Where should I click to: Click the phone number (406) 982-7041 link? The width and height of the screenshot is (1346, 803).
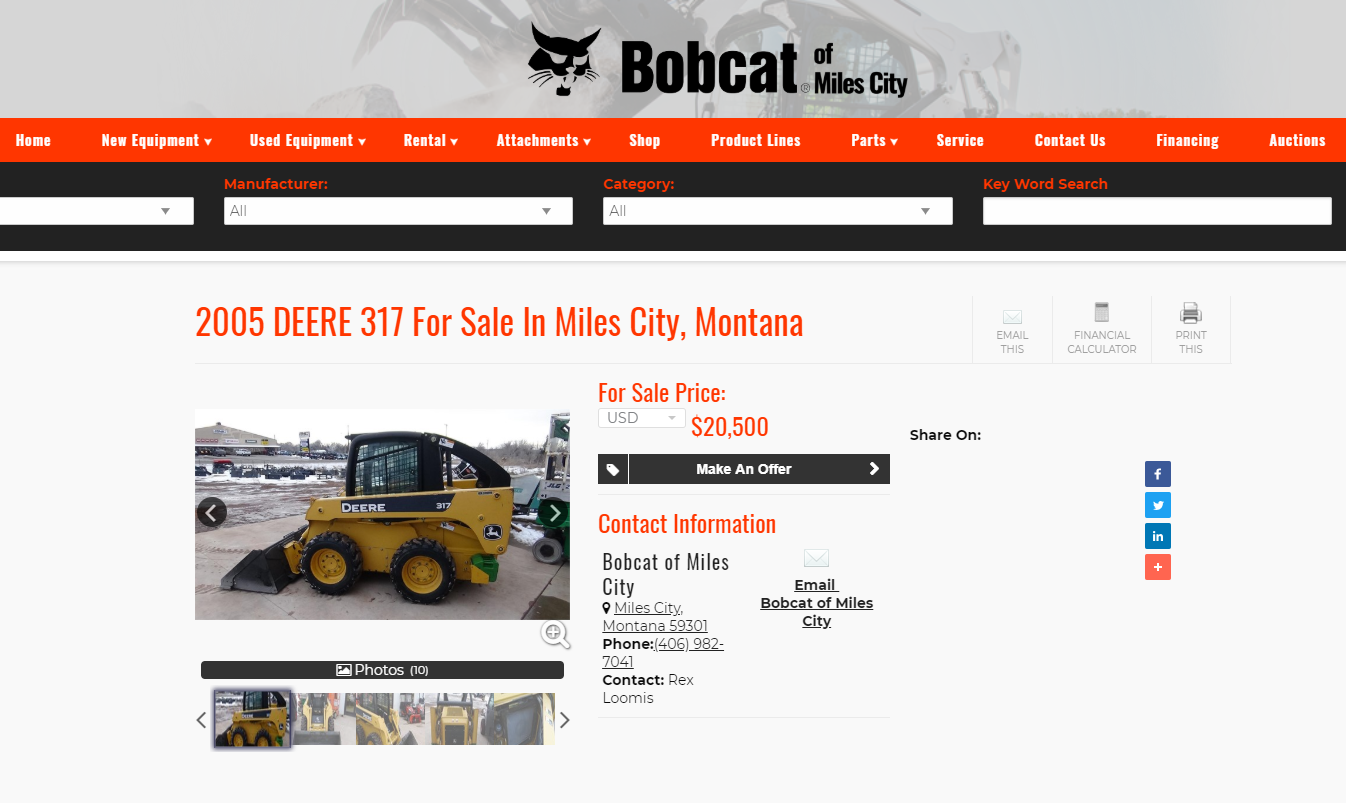(x=663, y=653)
